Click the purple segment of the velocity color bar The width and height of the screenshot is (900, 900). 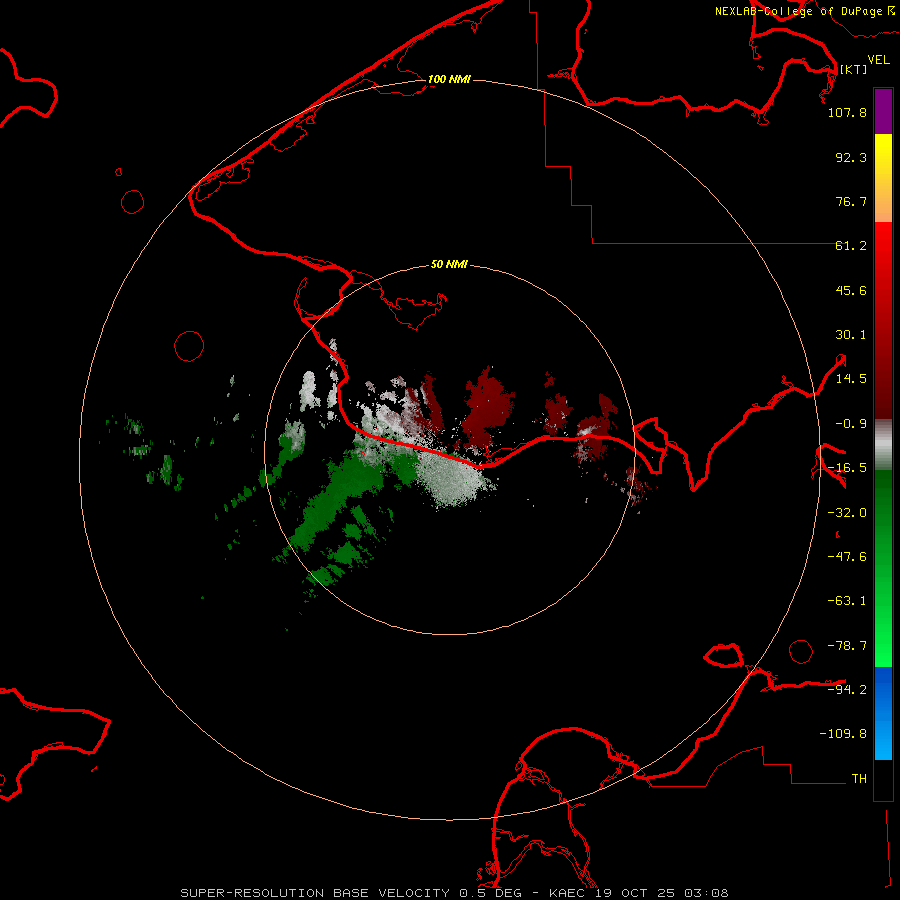click(x=883, y=111)
